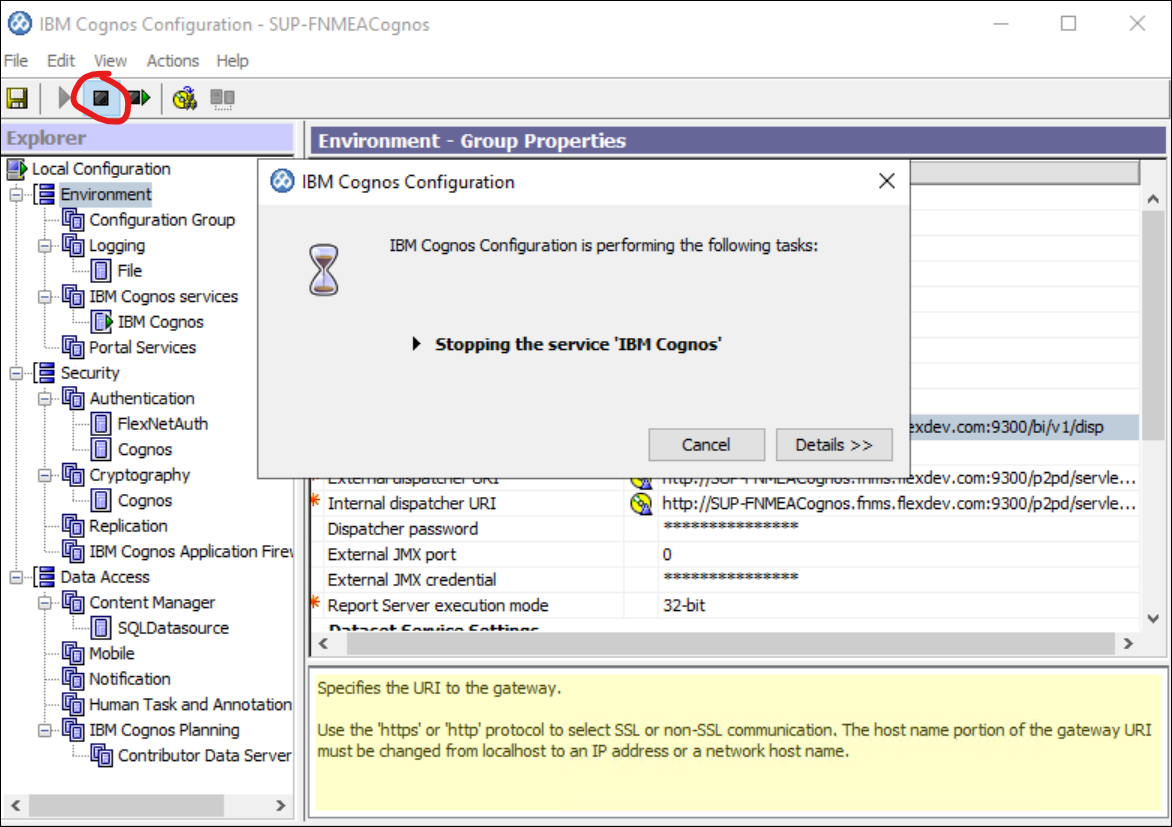This screenshot has width=1172, height=827.
Task: Click the Replication node icon
Action: pos(73,526)
